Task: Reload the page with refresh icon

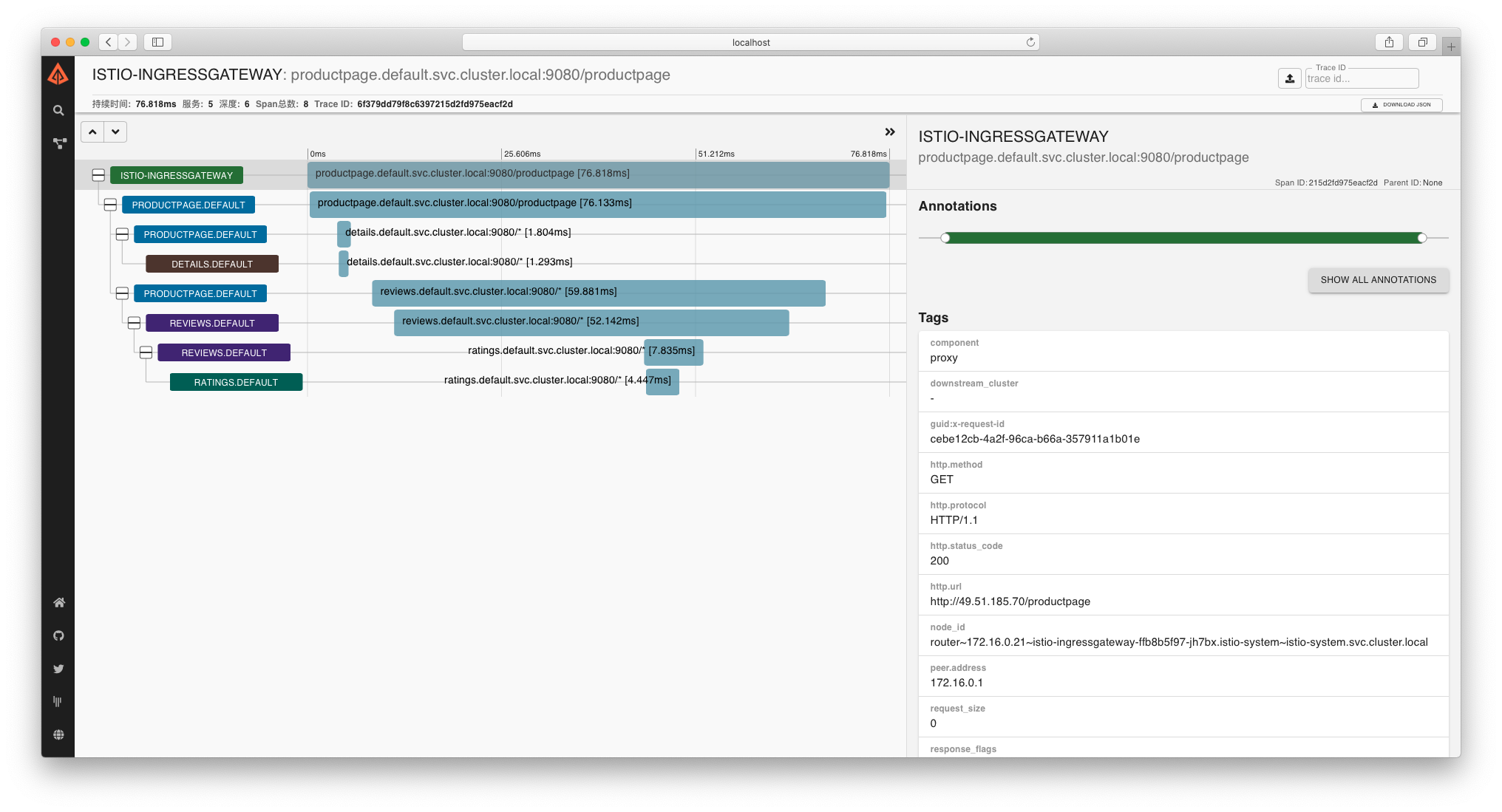Action: (1030, 42)
